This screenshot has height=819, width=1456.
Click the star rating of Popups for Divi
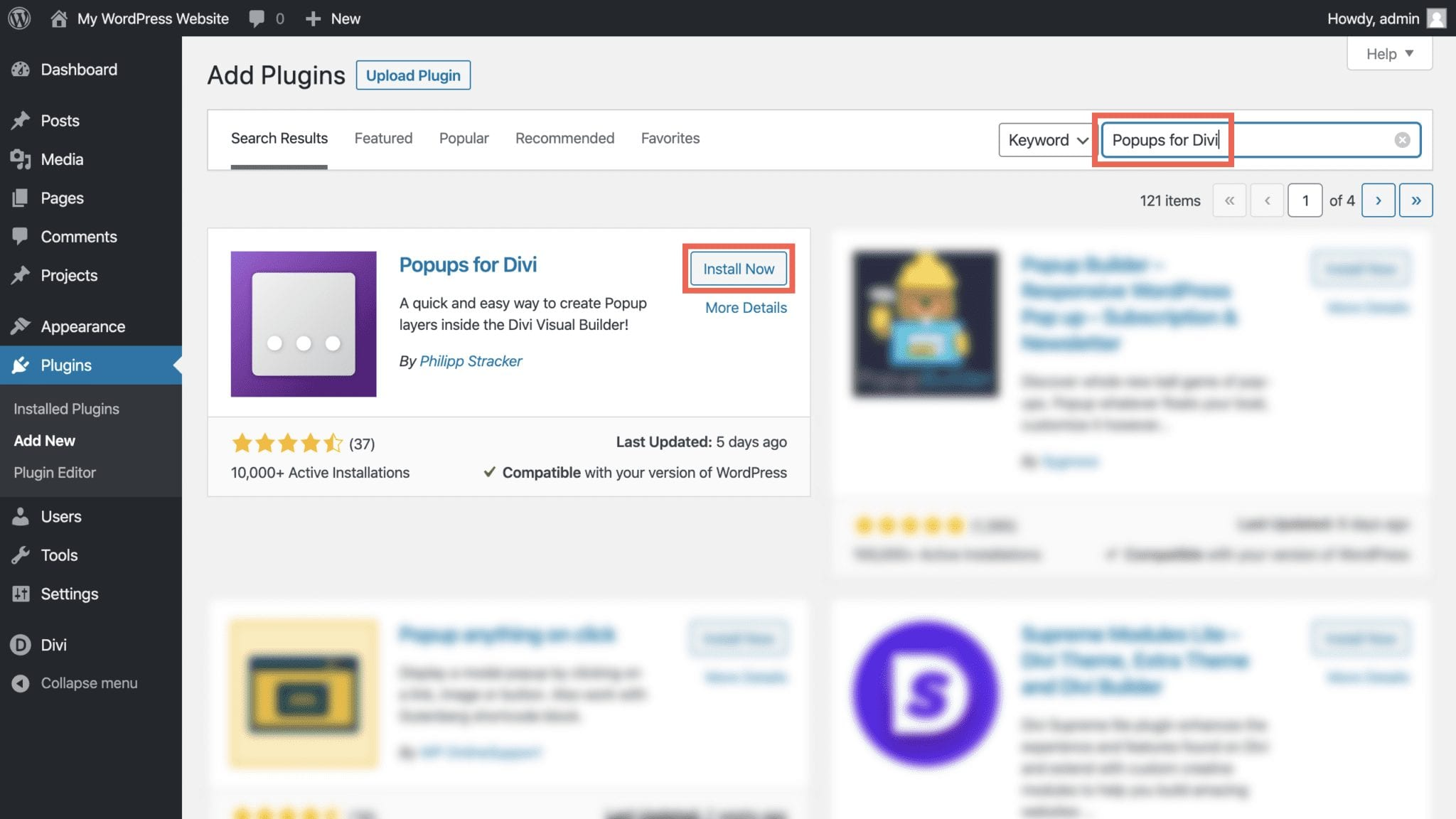pyautogui.click(x=287, y=444)
